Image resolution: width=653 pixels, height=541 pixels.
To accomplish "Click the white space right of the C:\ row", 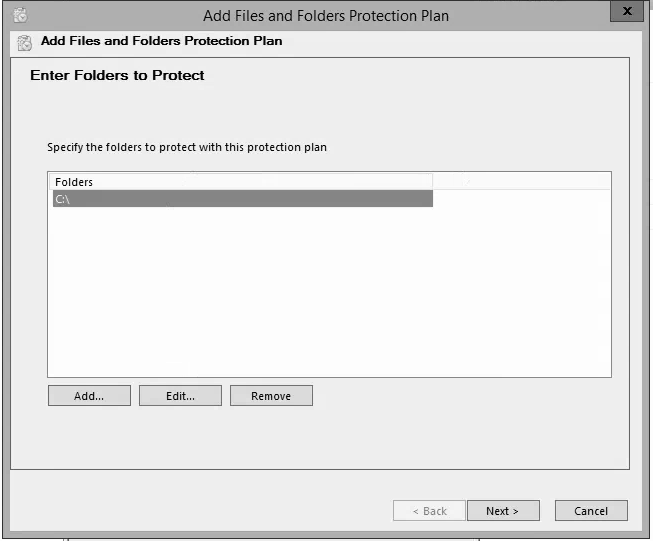I will click(522, 199).
